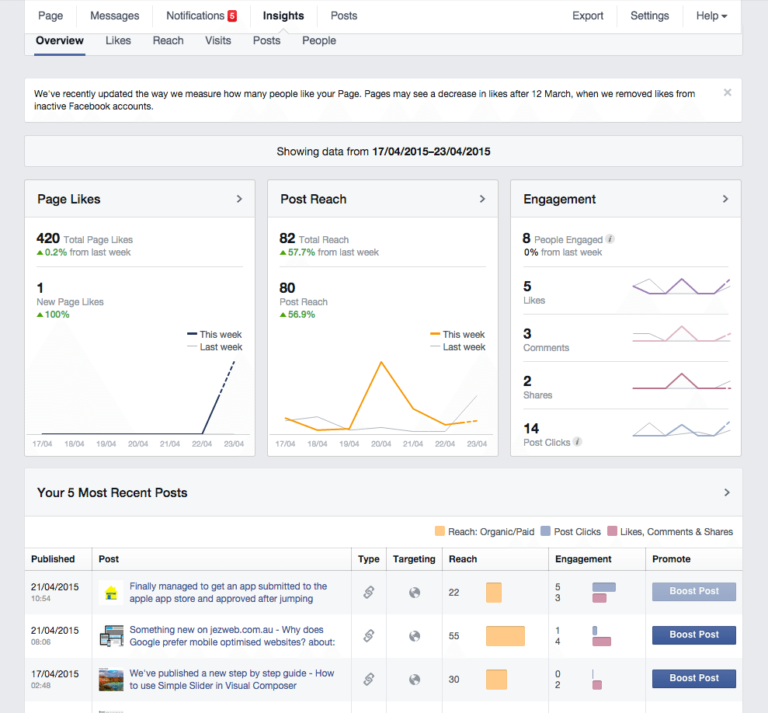This screenshot has width=768, height=713.
Task: Click the Engagement column header in posts table
Action: pyautogui.click(x=583, y=559)
